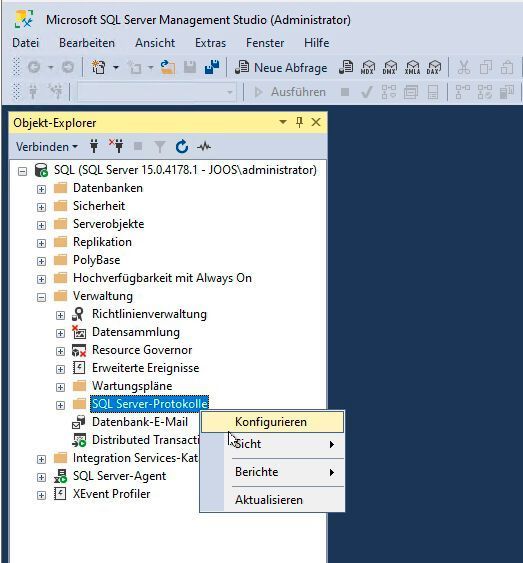Open the Ansicht menu
The height and width of the screenshot is (563, 523).
pos(155,43)
